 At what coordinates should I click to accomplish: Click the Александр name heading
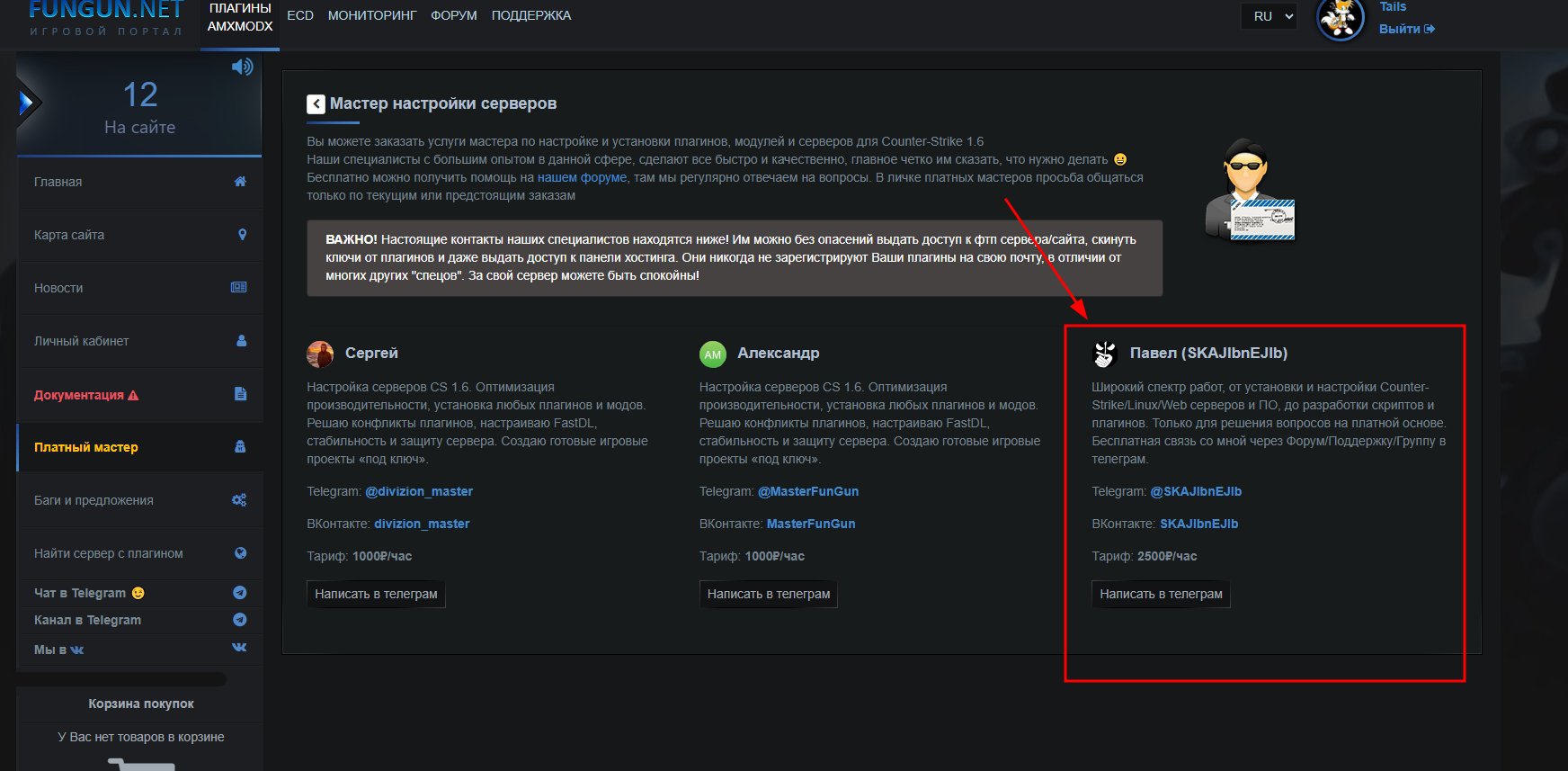779,353
